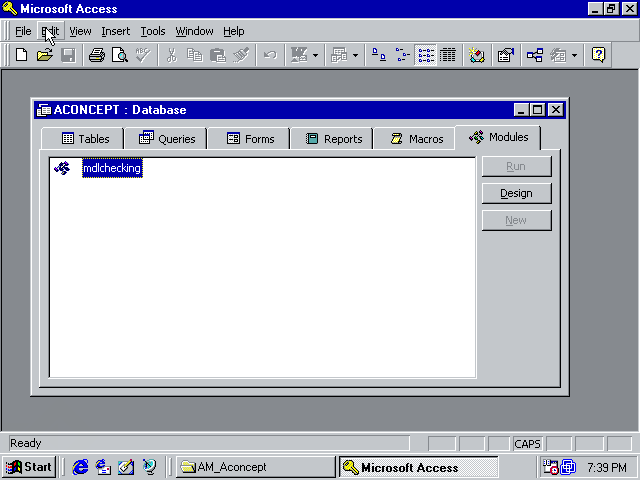Open Print Preview from the toolbar
The width and height of the screenshot is (640, 480).
click(x=120, y=55)
